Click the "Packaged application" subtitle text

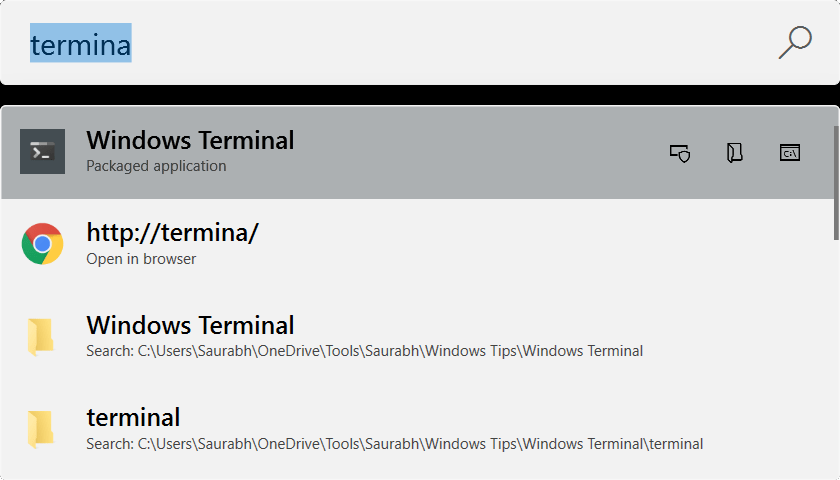[156, 166]
